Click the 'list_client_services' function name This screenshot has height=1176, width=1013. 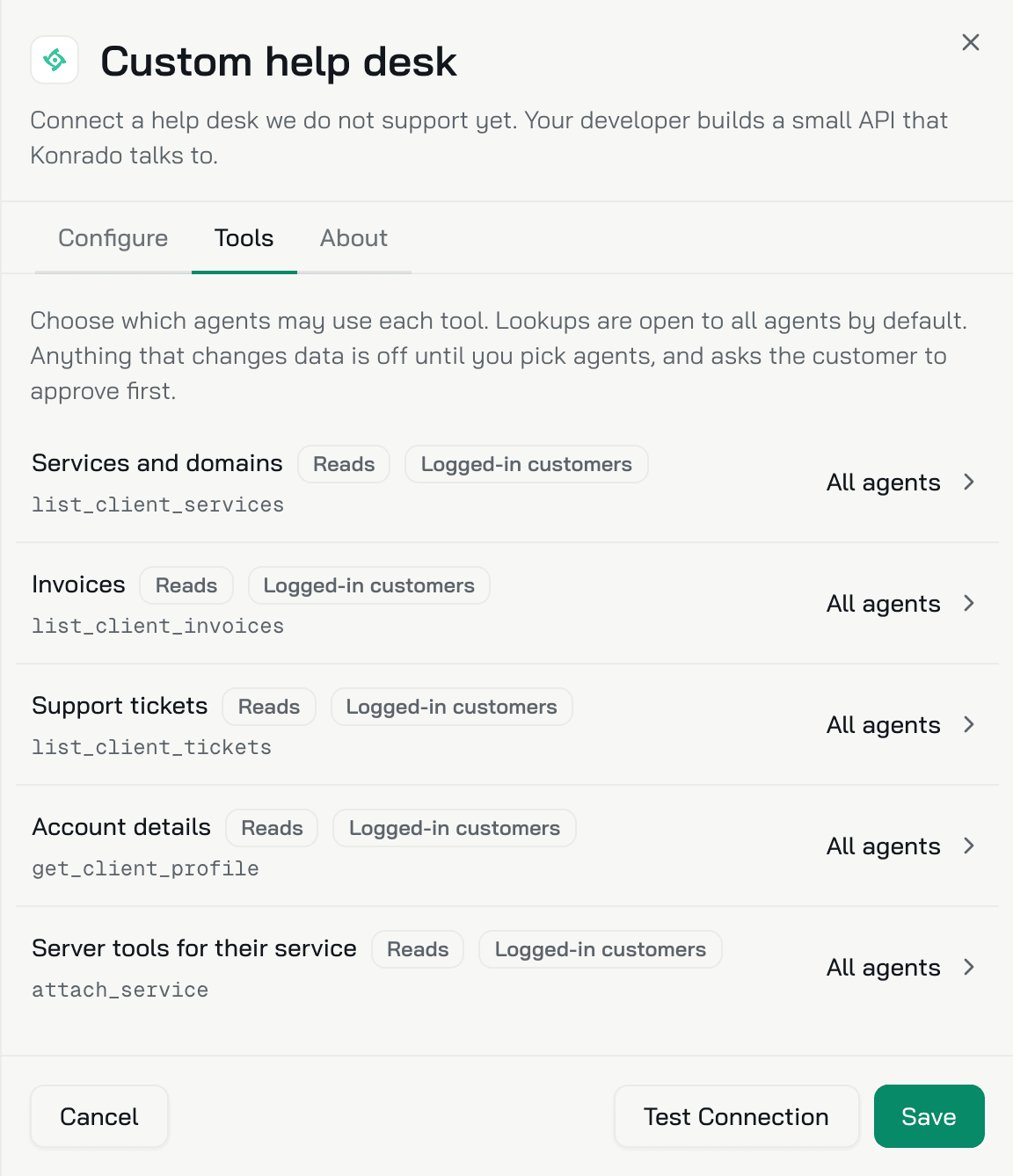coord(158,505)
